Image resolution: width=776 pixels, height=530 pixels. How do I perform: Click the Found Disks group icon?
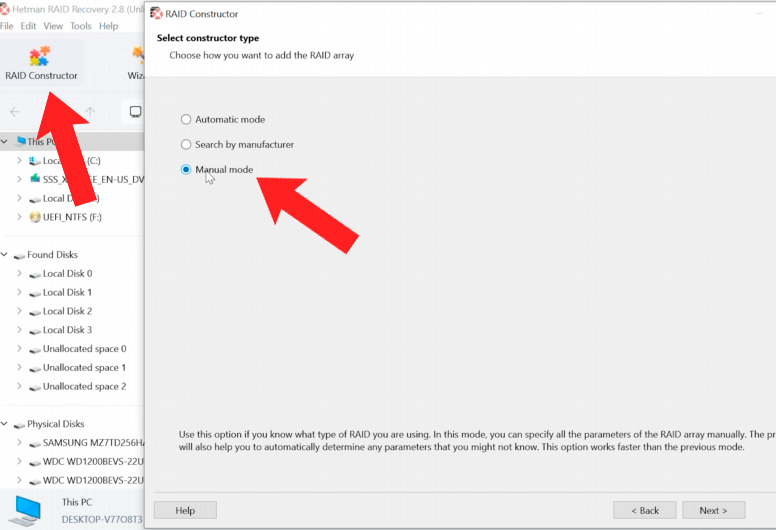coord(19,255)
